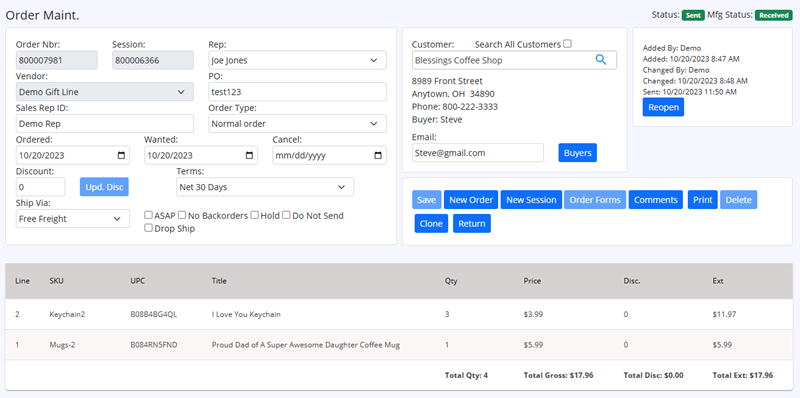Viewport: 800px width, 398px height.
Task: Click the Qty column header
Action: coord(451,281)
